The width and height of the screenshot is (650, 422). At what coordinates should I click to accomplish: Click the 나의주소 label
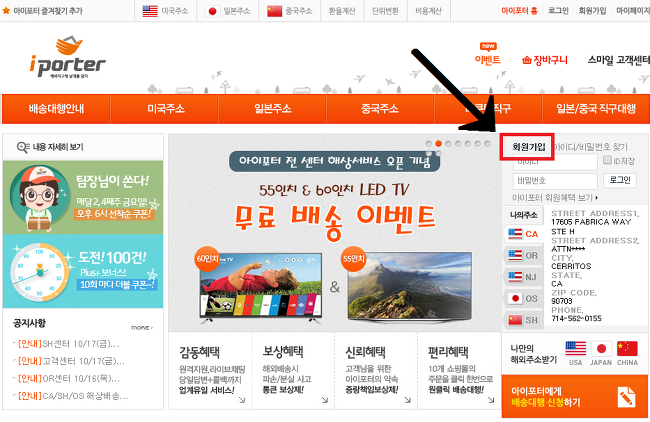pos(524,215)
